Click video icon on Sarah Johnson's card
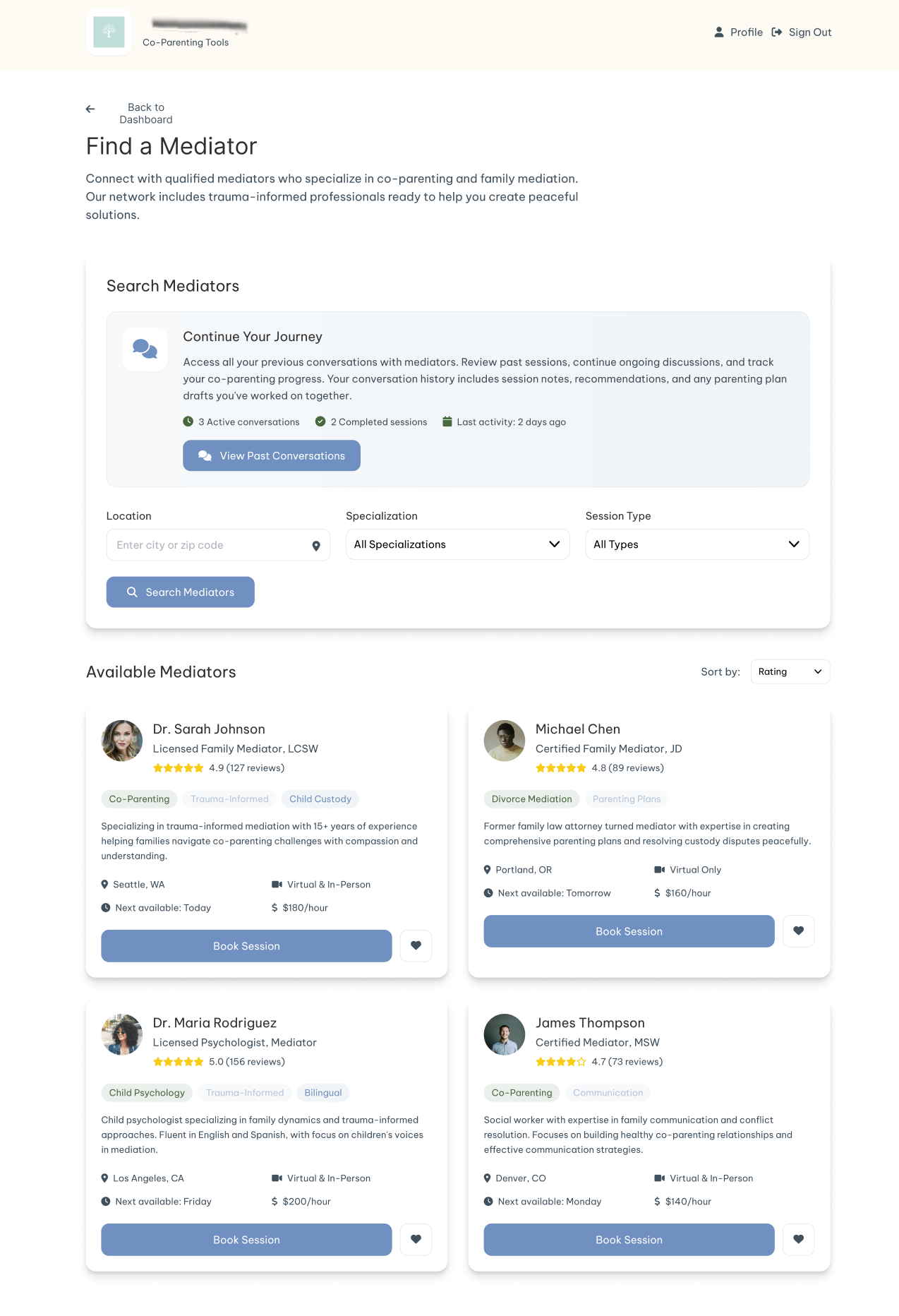 tap(277, 885)
